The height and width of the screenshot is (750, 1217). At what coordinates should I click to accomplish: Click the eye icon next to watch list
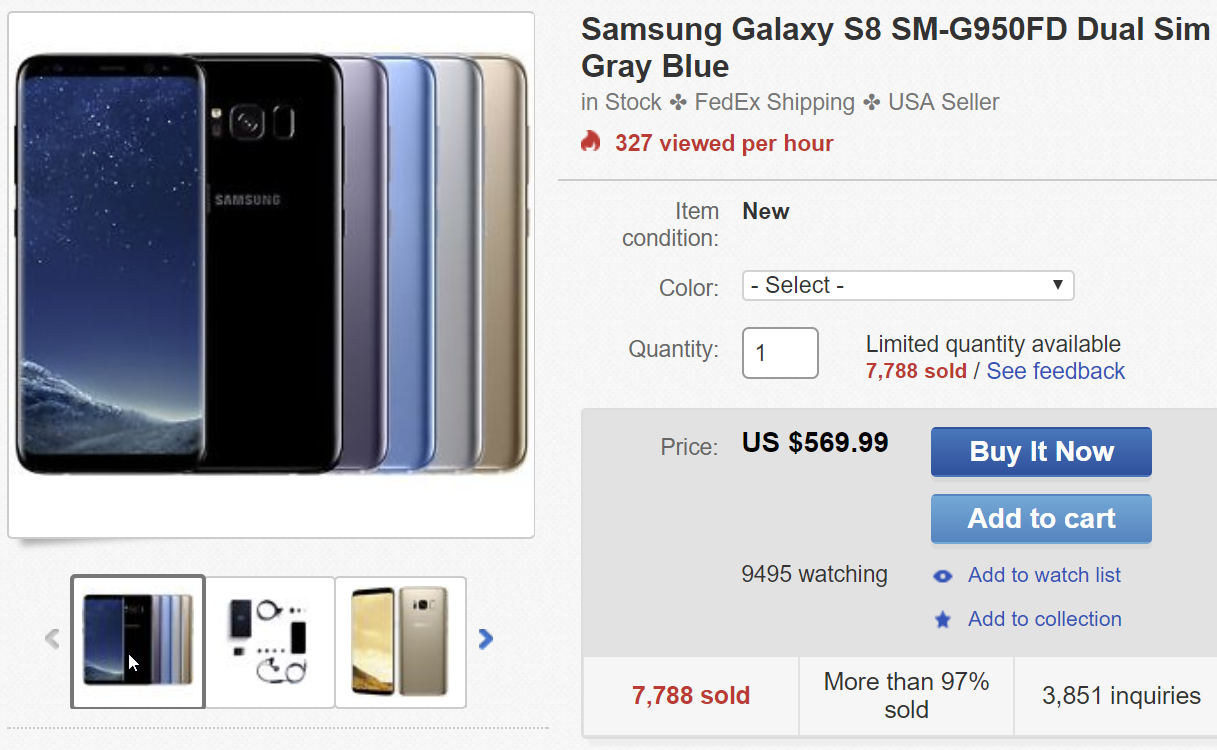(x=941, y=575)
